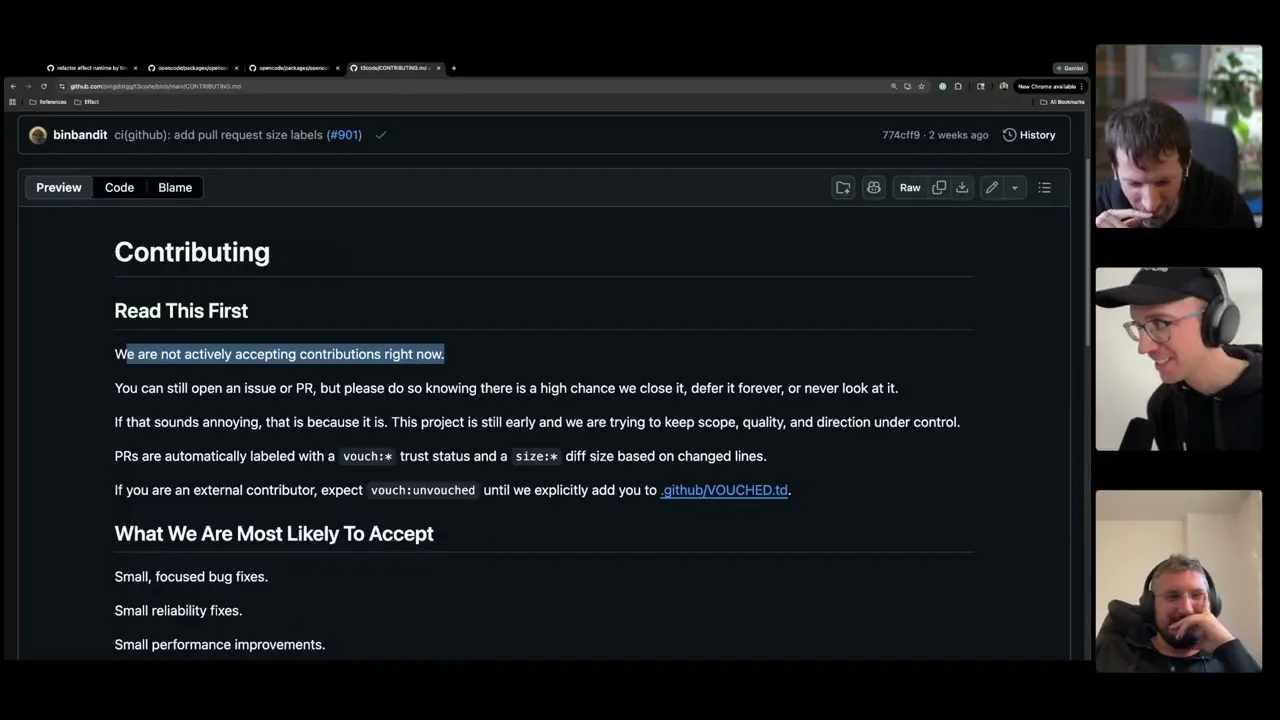Edit this file with the pencil icon
The image size is (1280, 720).
click(992, 188)
